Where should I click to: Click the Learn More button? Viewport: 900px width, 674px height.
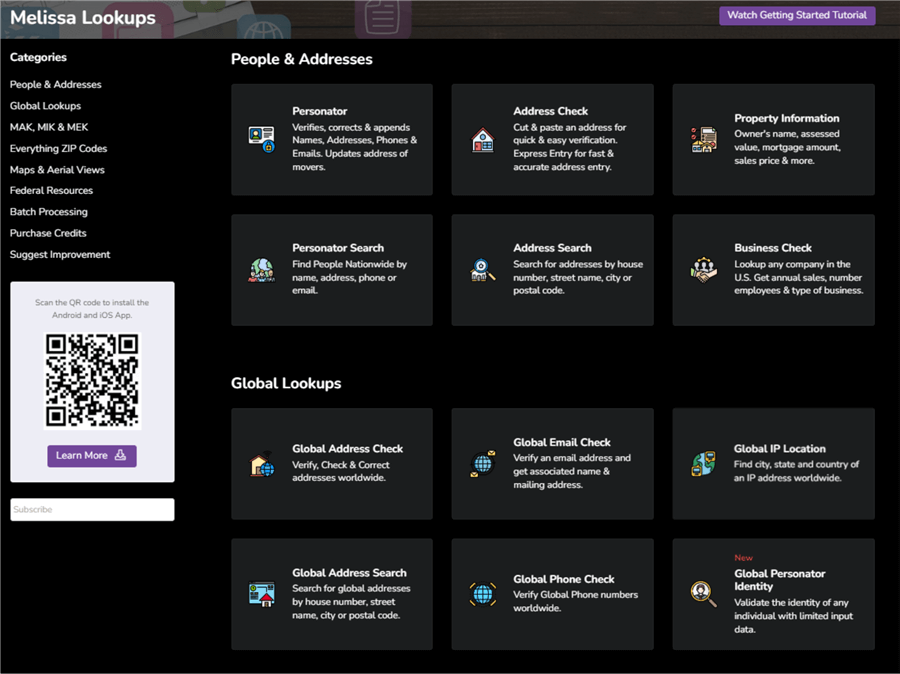[92, 455]
